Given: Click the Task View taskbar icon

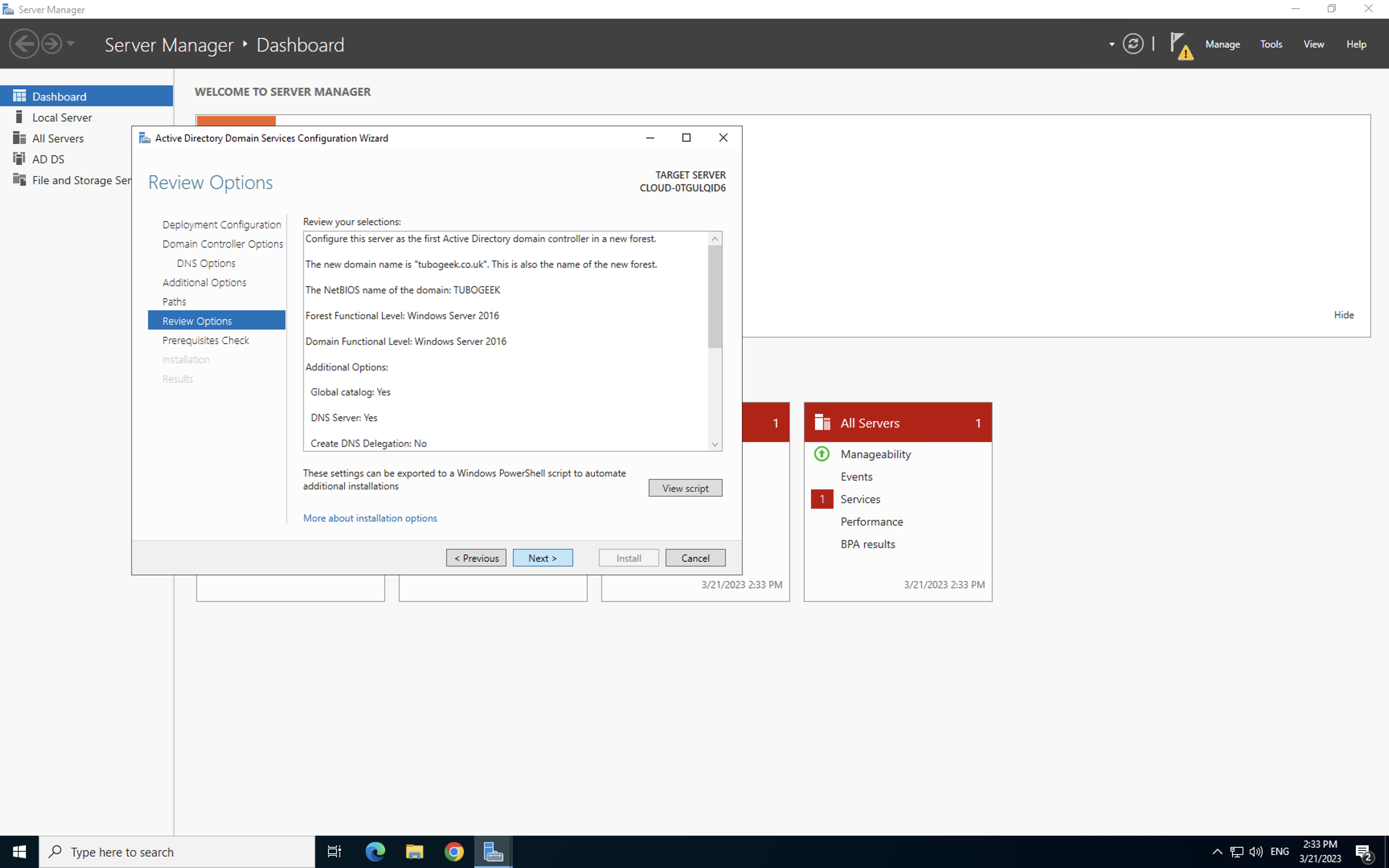Looking at the screenshot, I should (x=334, y=852).
